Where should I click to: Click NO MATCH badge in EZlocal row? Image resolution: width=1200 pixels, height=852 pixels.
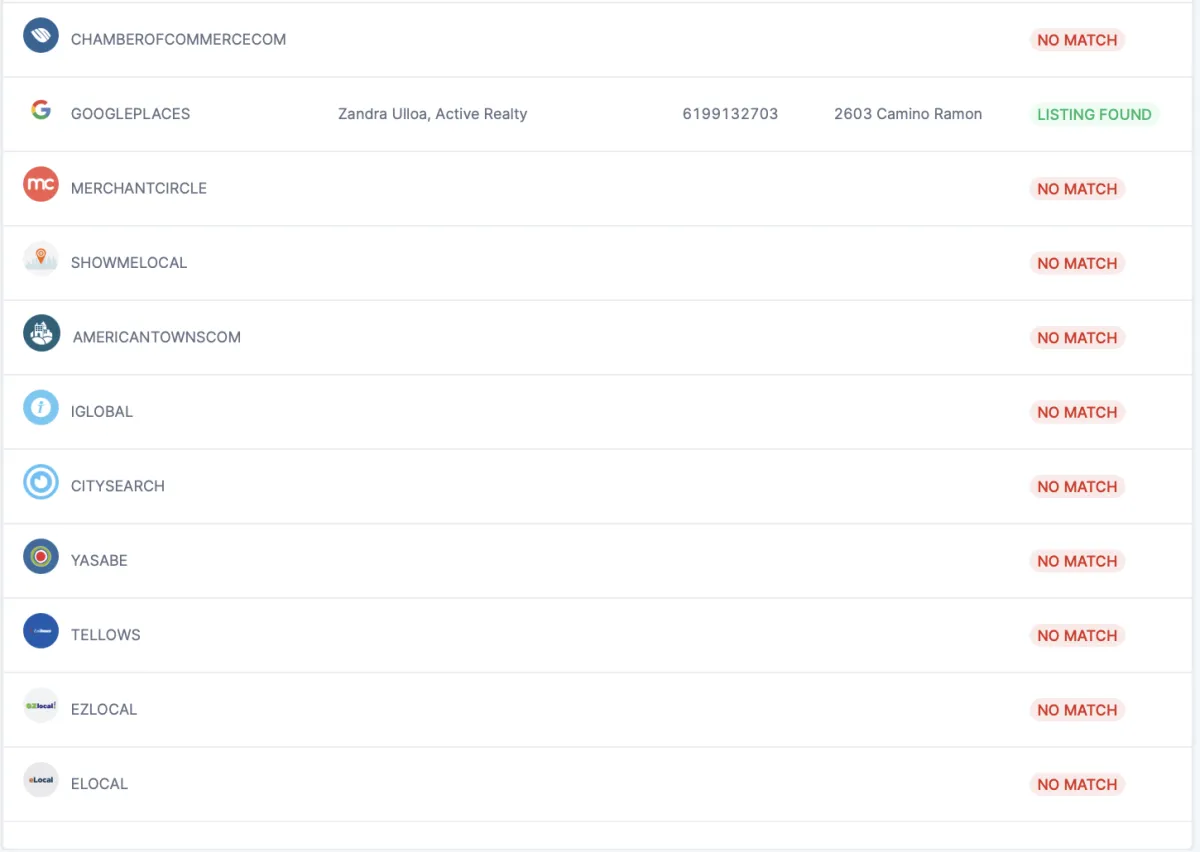coord(1077,710)
